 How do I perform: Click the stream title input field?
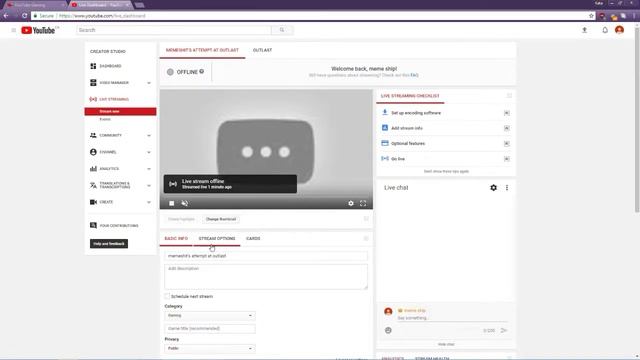click(266, 256)
